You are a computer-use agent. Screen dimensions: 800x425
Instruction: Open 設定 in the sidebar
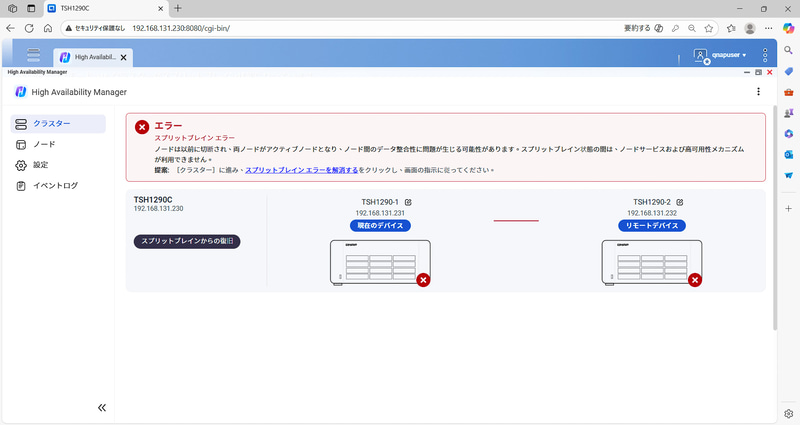(58, 165)
